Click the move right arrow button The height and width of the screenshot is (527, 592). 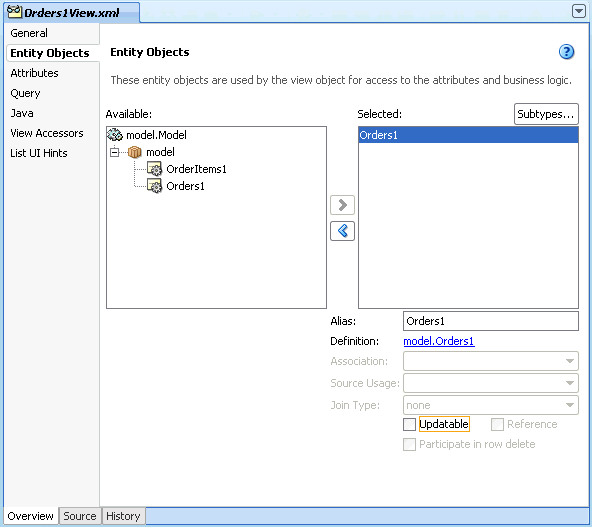pyautogui.click(x=342, y=205)
